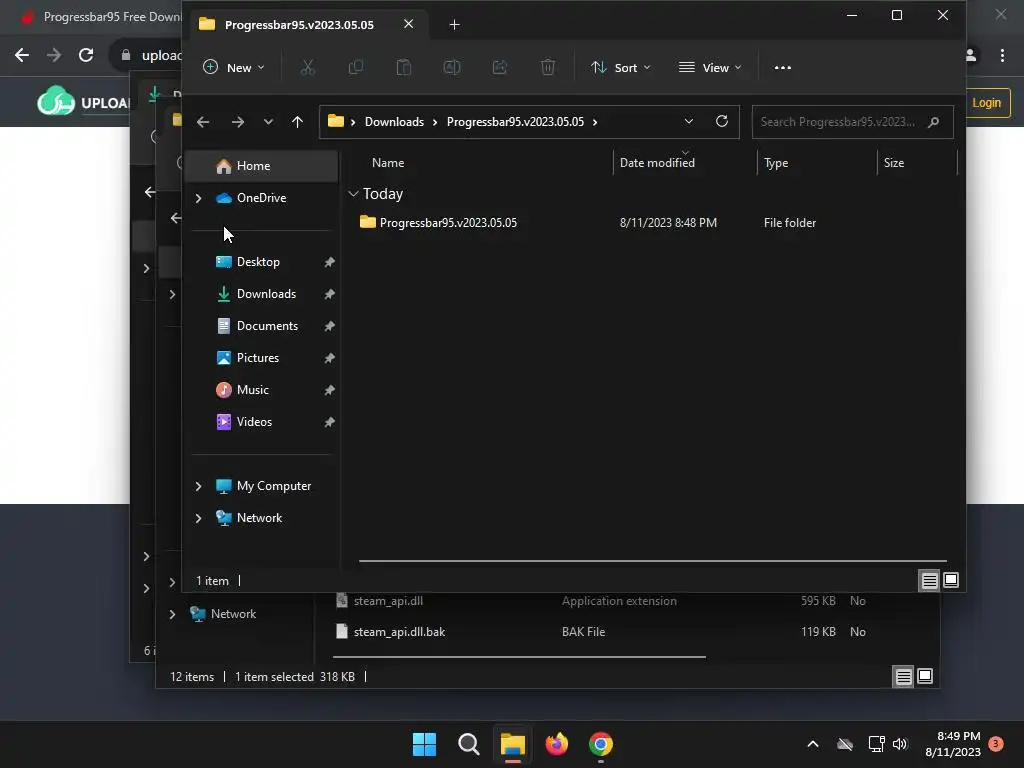
Task: Click the Delete trash can icon
Action: pyautogui.click(x=548, y=67)
